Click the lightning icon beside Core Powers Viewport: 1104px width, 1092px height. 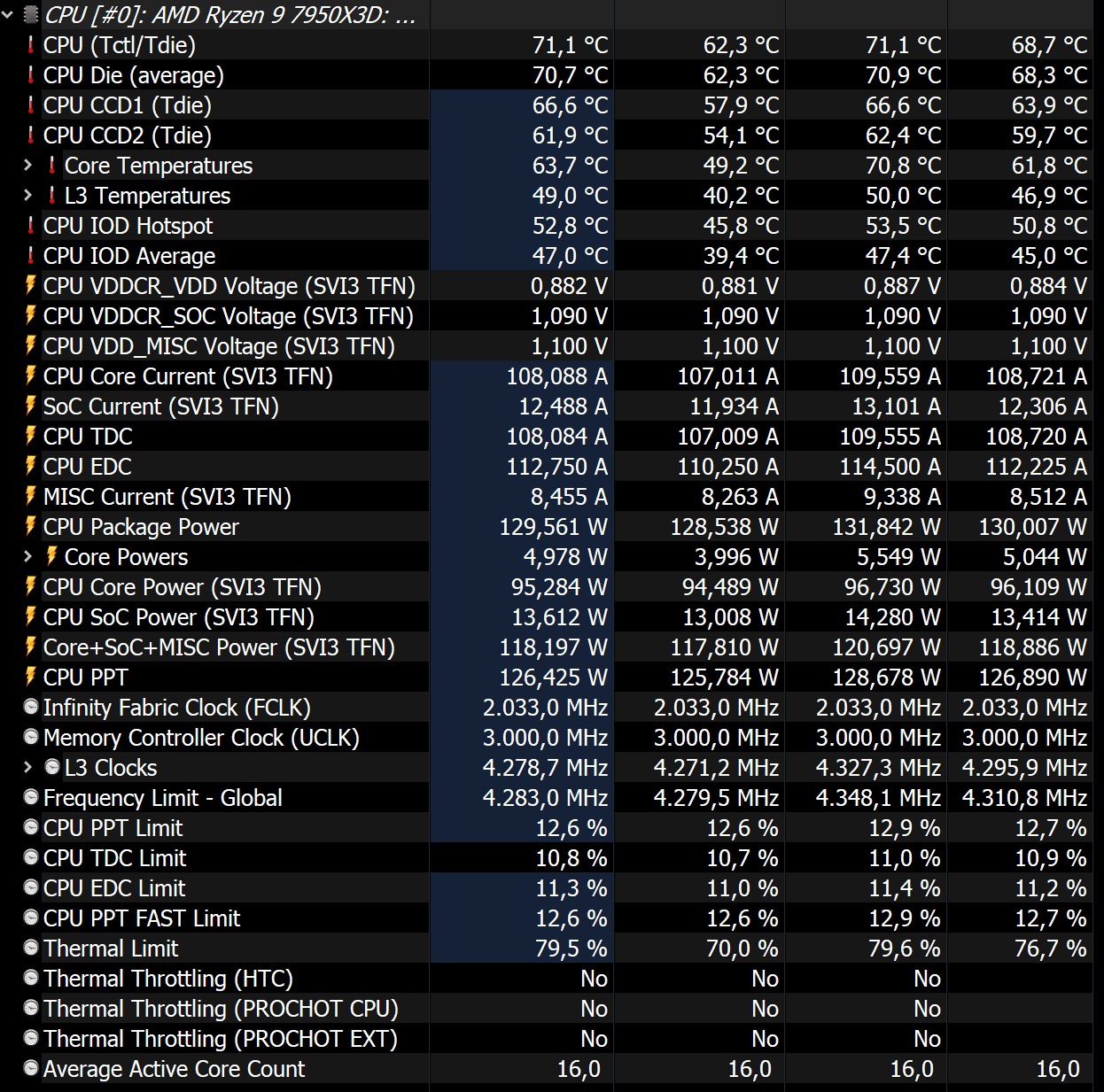click(52, 555)
